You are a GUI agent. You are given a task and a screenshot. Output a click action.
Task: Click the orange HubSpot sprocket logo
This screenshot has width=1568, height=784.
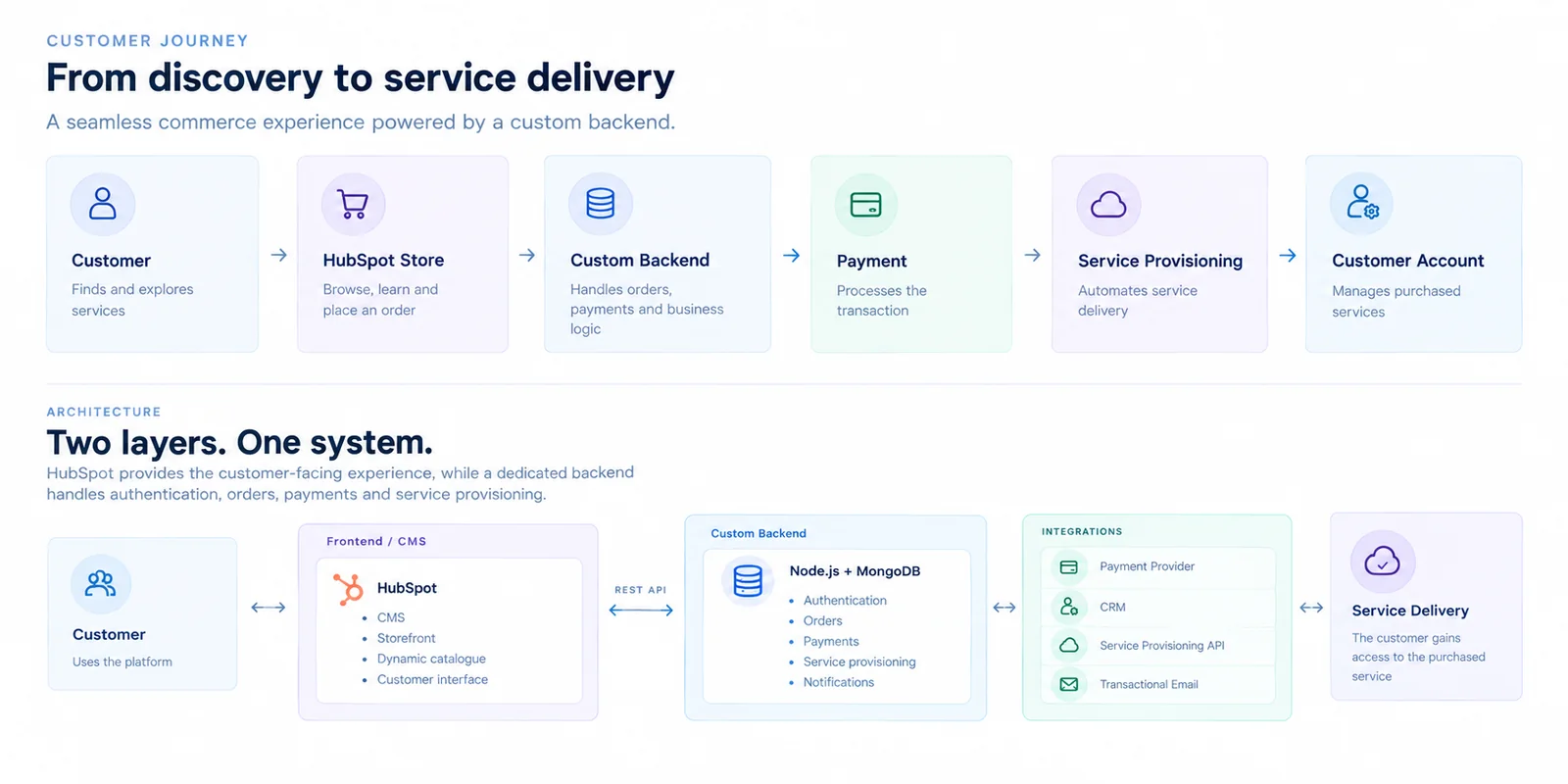tap(349, 589)
